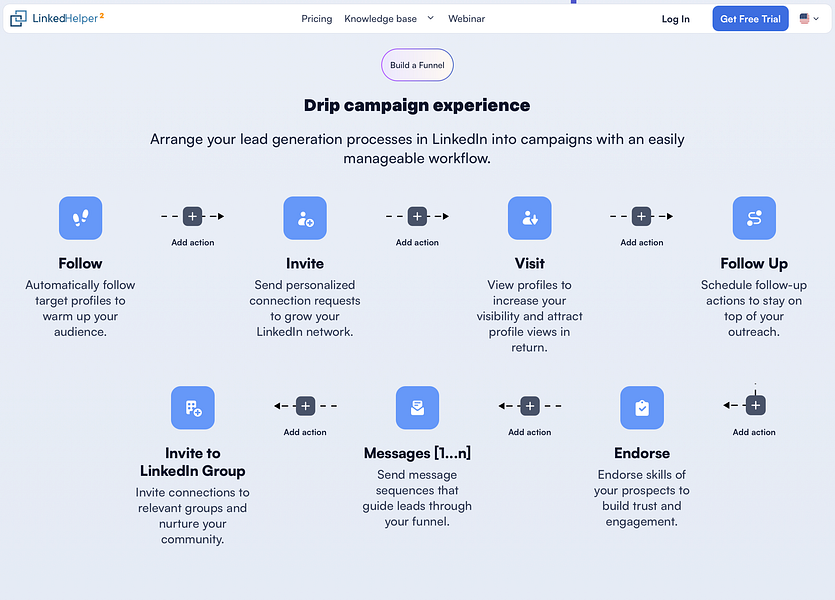The width and height of the screenshot is (835, 600).
Task: Click plus icon between Messages and Endorse
Action: (x=530, y=406)
